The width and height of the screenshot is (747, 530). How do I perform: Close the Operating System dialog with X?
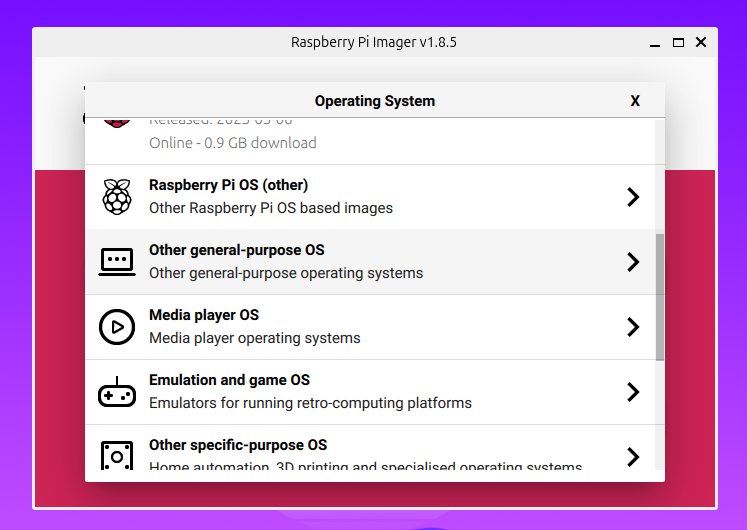point(635,101)
